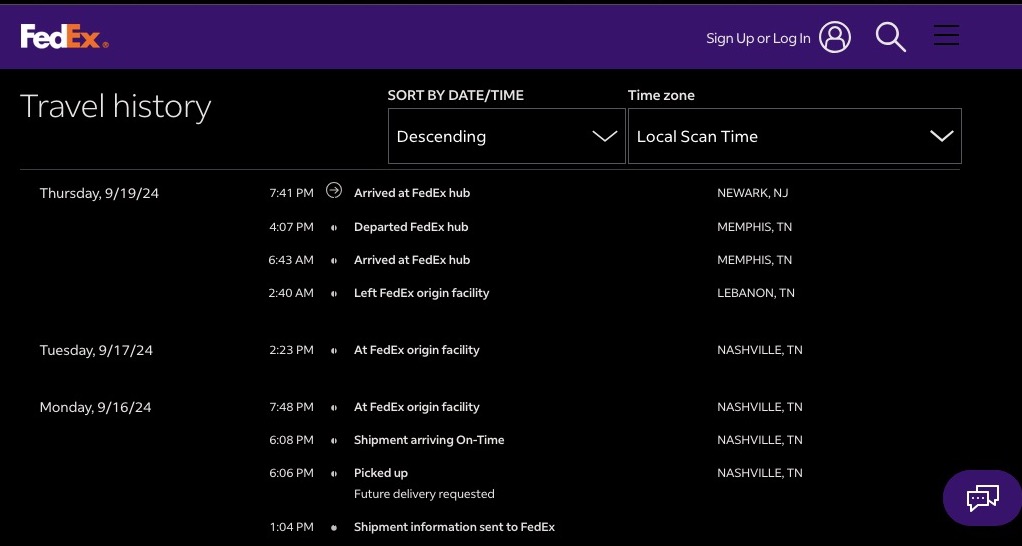Click the Thursday, 9/19/24 date heading
Image resolution: width=1022 pixels, height=546 pixels.
pos(99,193)
